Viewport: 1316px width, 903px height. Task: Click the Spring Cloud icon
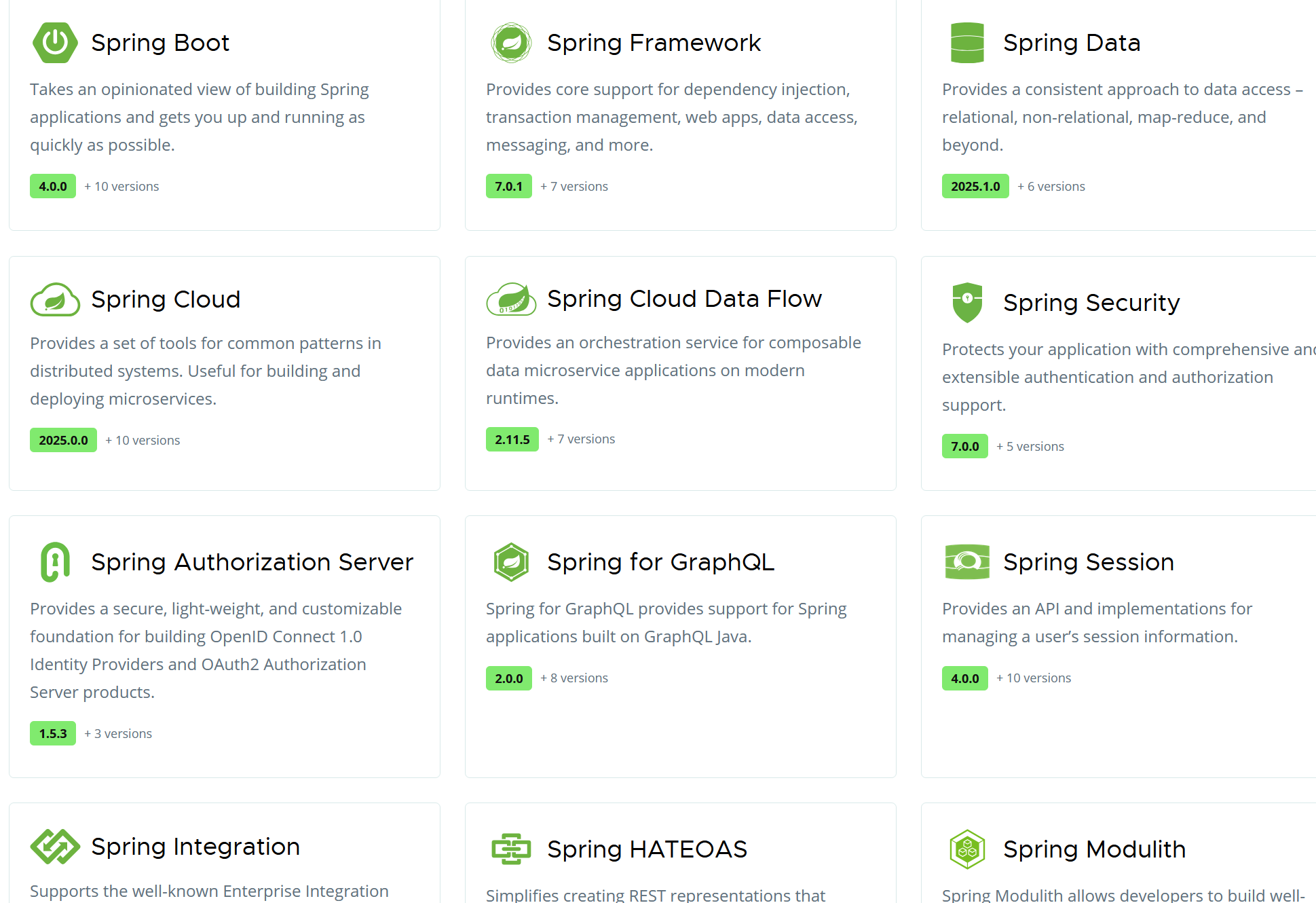(x=55, y=299)
